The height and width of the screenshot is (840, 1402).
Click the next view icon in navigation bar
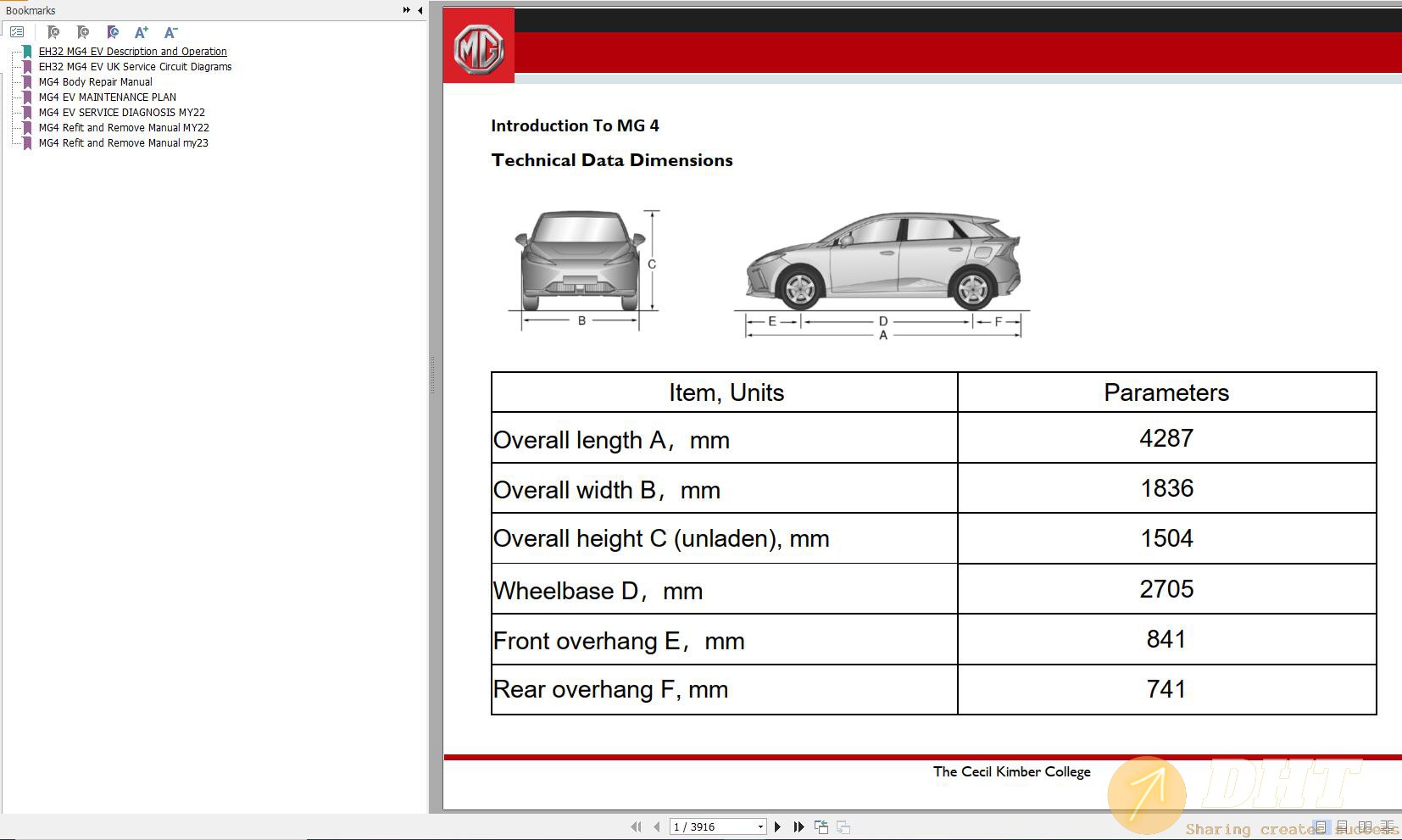pos(843,826)
